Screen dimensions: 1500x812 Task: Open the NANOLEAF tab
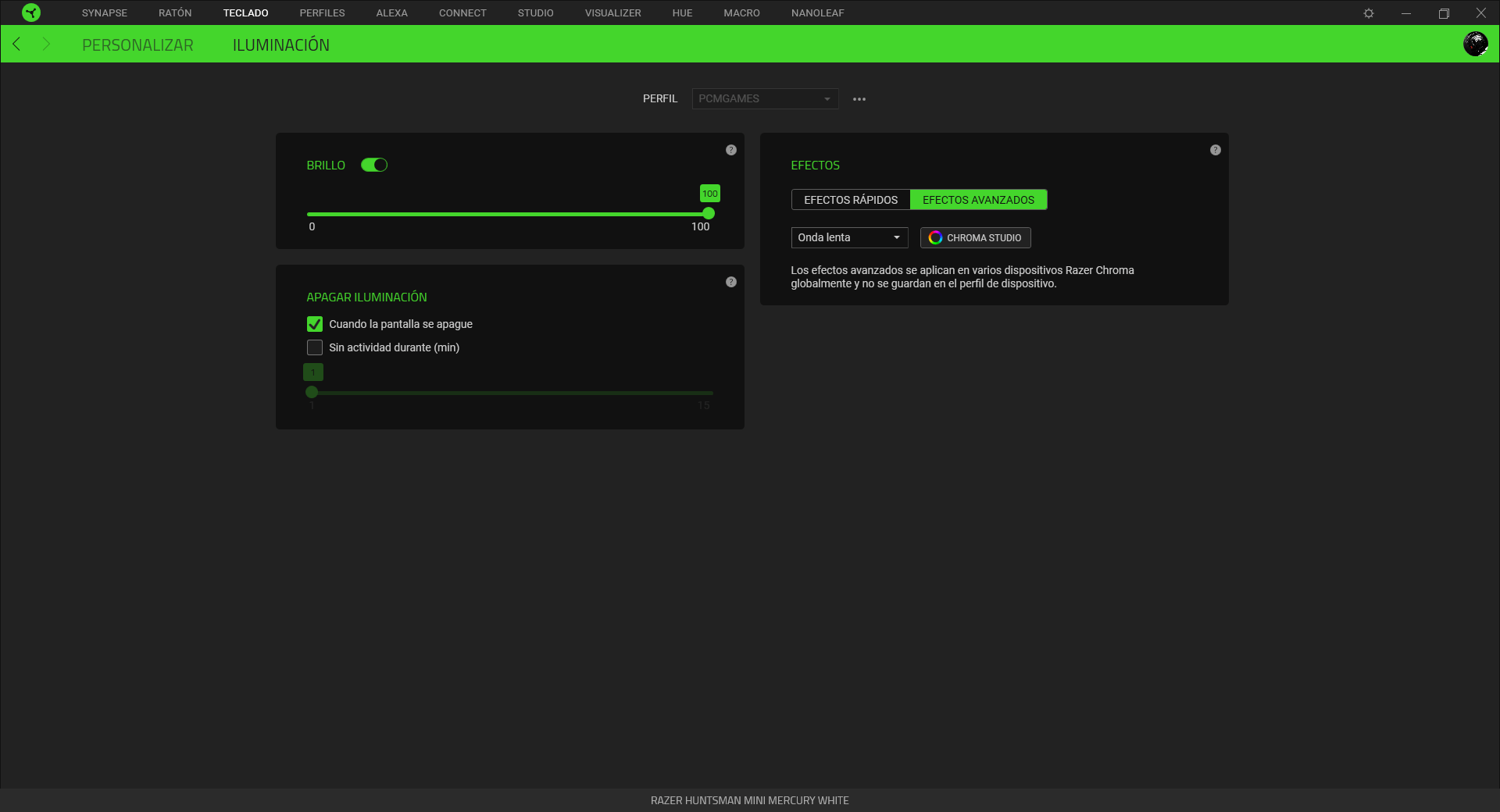click(x=818, y=13)
